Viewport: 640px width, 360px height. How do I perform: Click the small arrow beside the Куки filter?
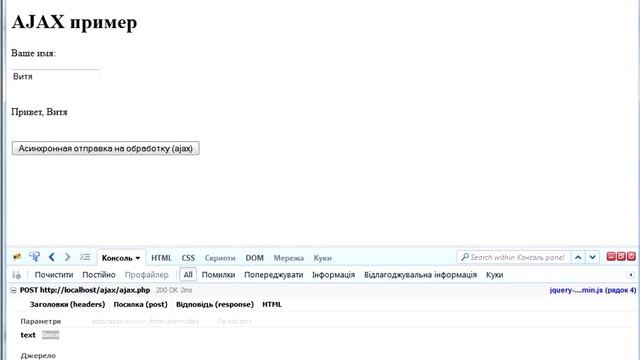click(x=631, y=275)
